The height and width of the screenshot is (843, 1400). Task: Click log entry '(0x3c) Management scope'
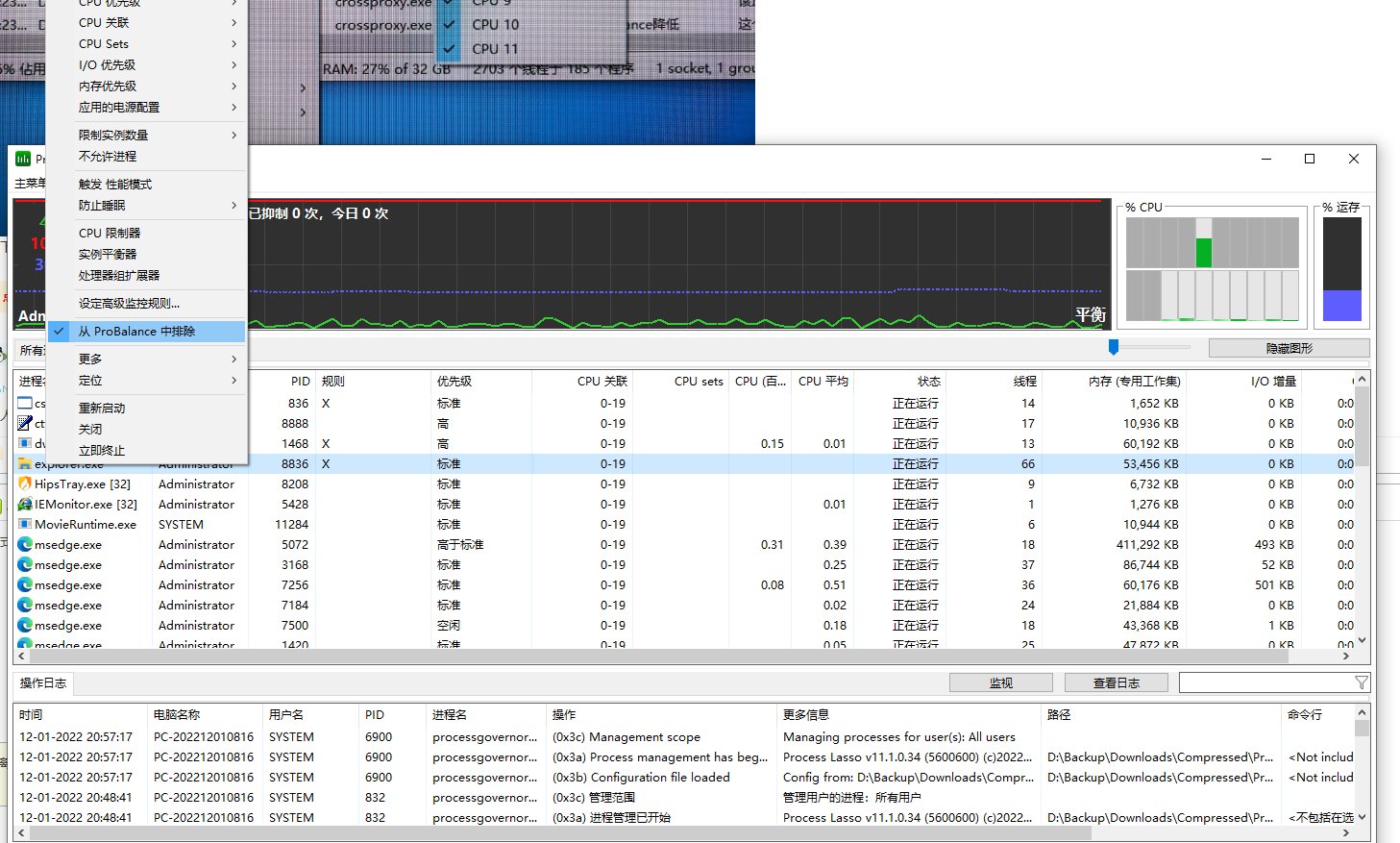626,736
